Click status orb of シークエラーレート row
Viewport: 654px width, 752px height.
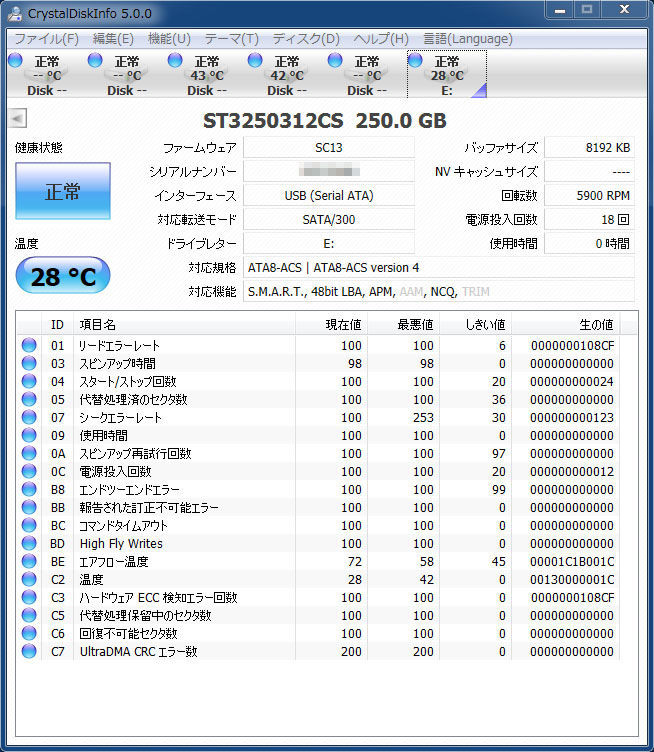pyautogui.click(x=29, y=417)
